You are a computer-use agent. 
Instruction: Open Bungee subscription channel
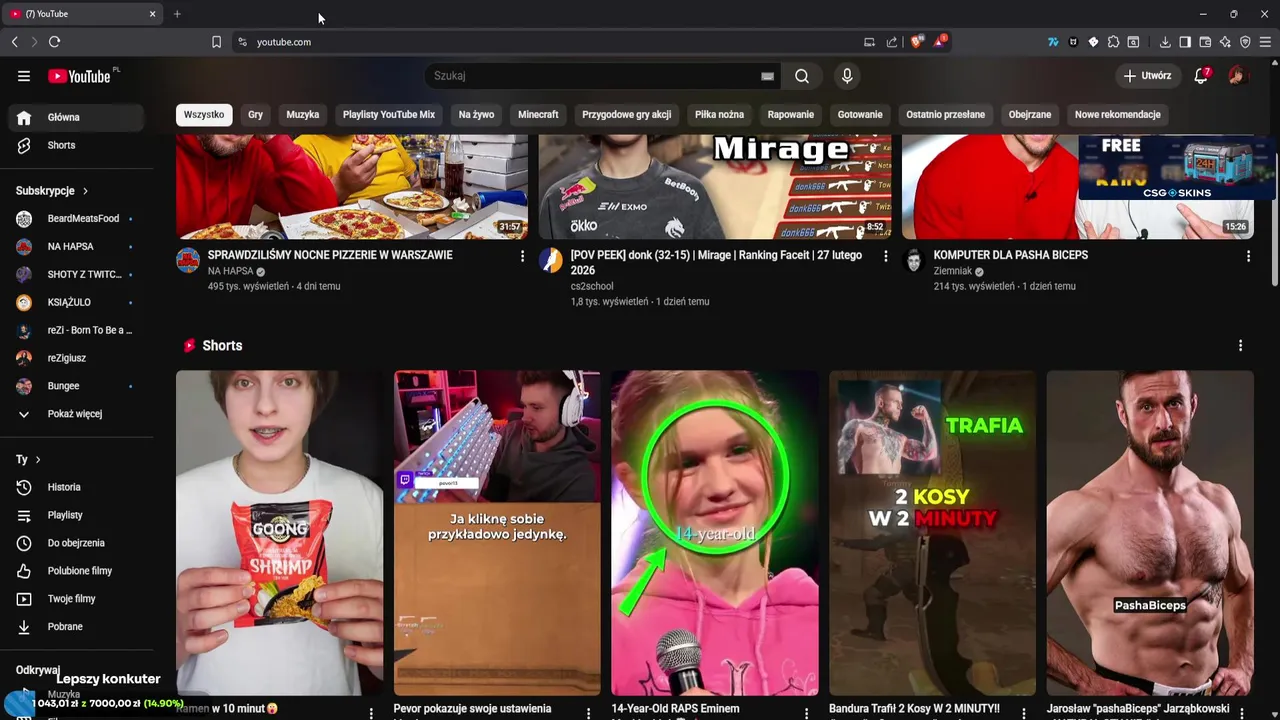[x=77, y=386]
